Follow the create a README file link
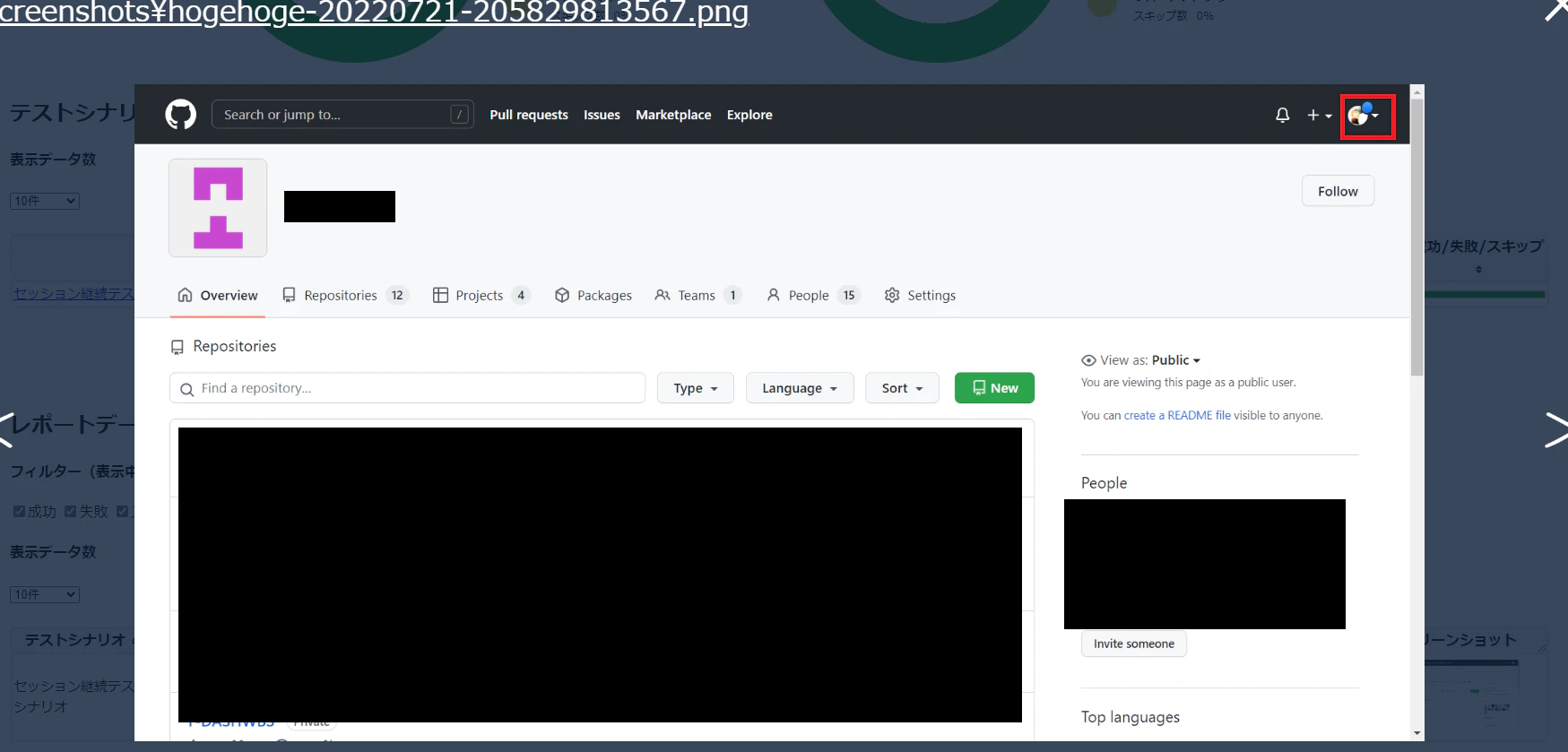Image resolution: width=1568 pixels, height=752 pixels. [x=1177, y=415]
